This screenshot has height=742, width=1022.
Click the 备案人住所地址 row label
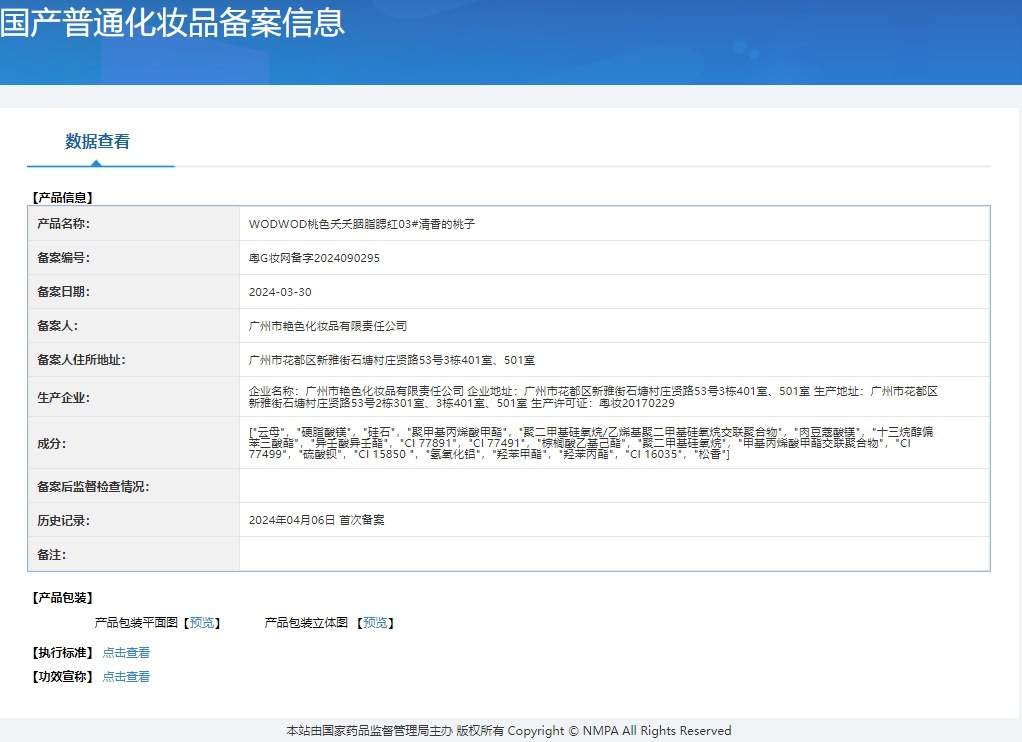(x=81, y=359)
